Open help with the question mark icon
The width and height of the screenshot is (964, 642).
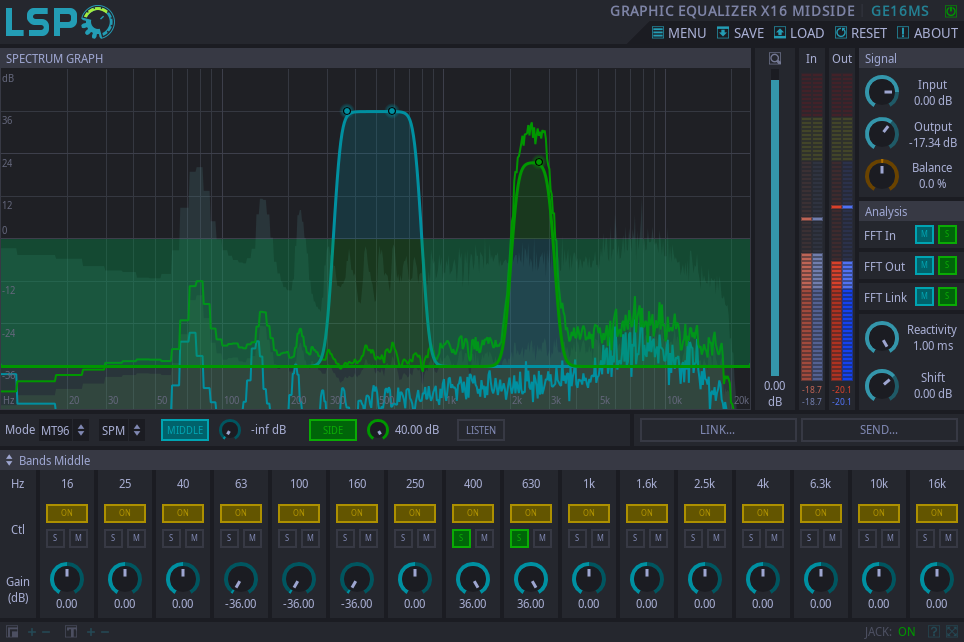point(933,632)
